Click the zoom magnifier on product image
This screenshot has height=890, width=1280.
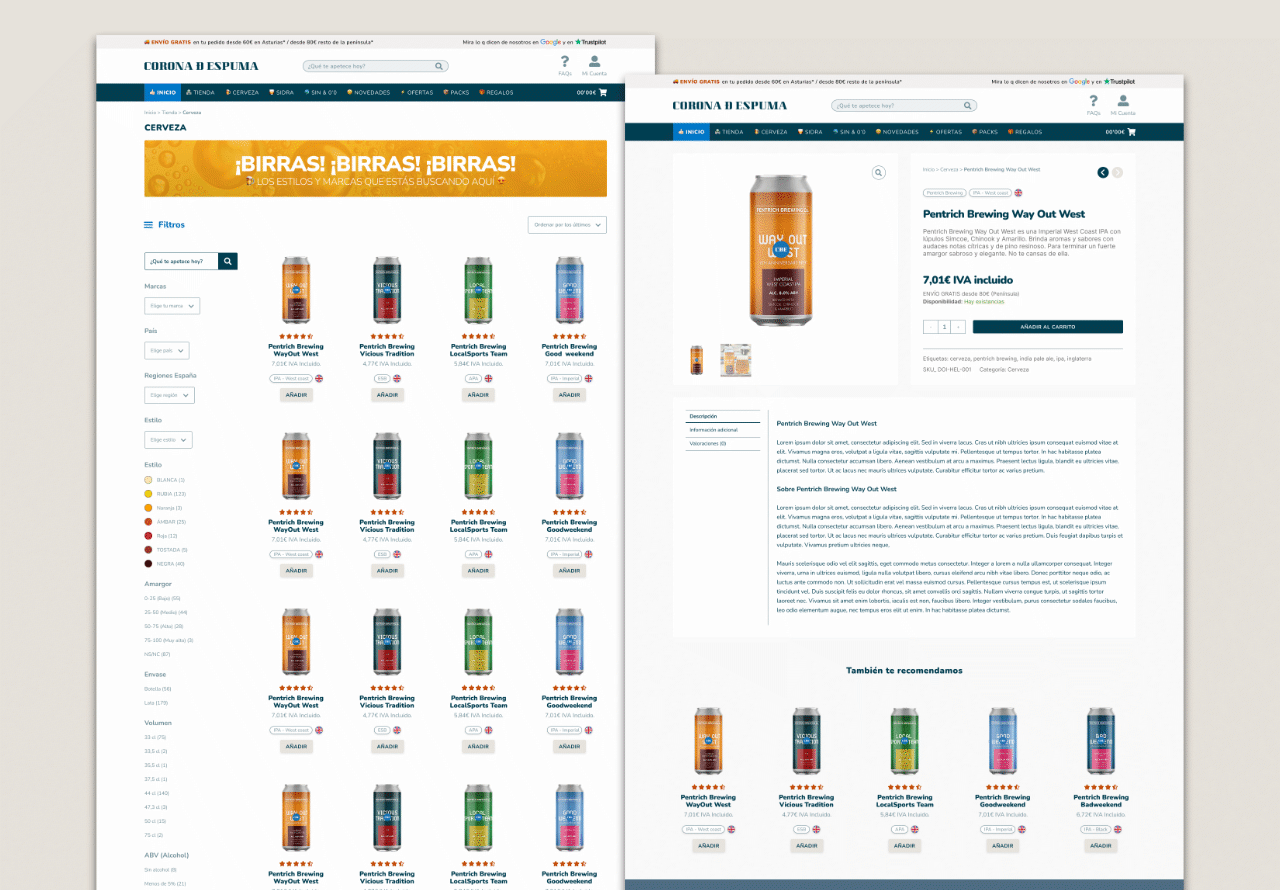tap(879, 173)
